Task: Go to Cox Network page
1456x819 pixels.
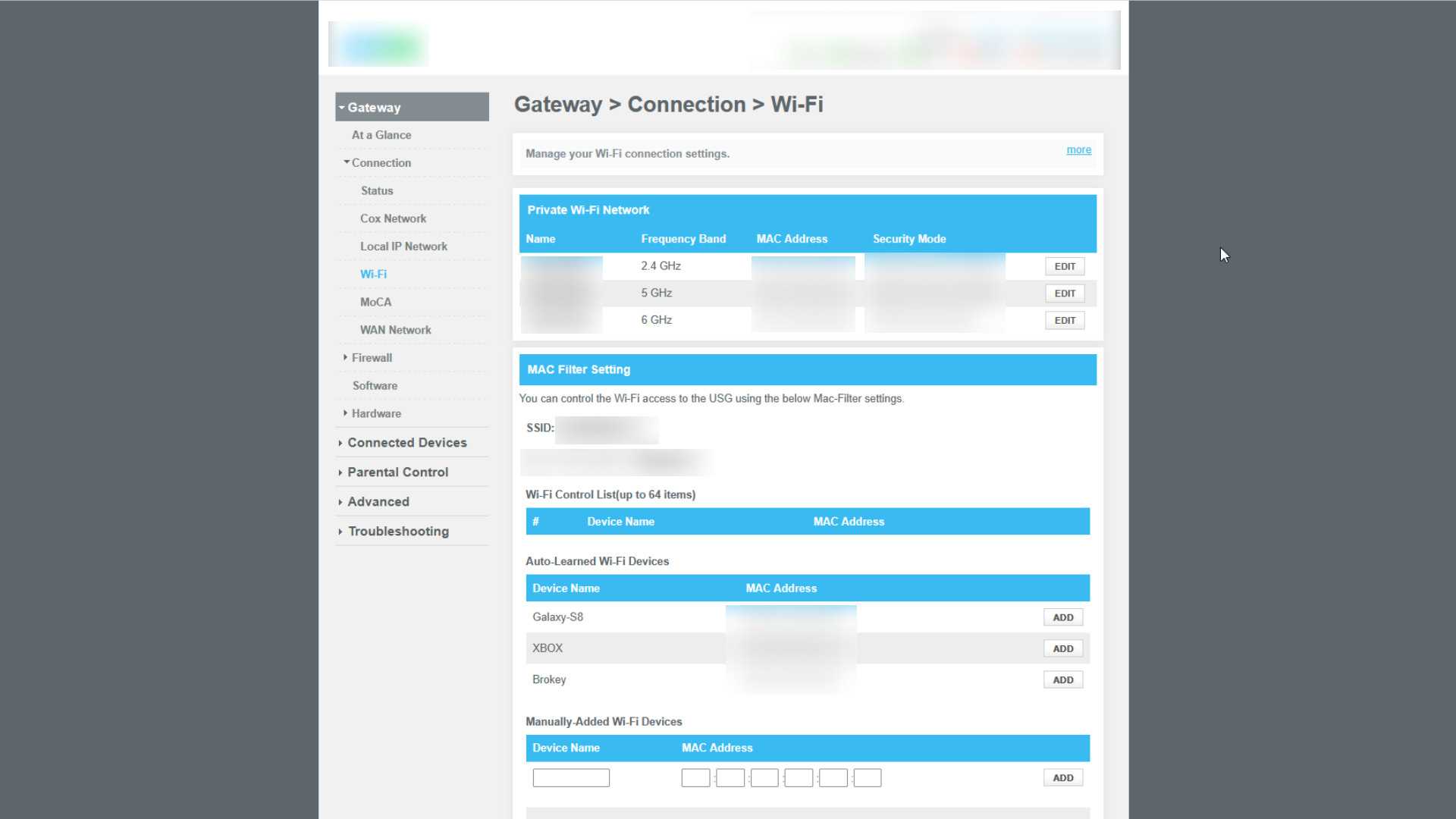Action: coord(393,218)
